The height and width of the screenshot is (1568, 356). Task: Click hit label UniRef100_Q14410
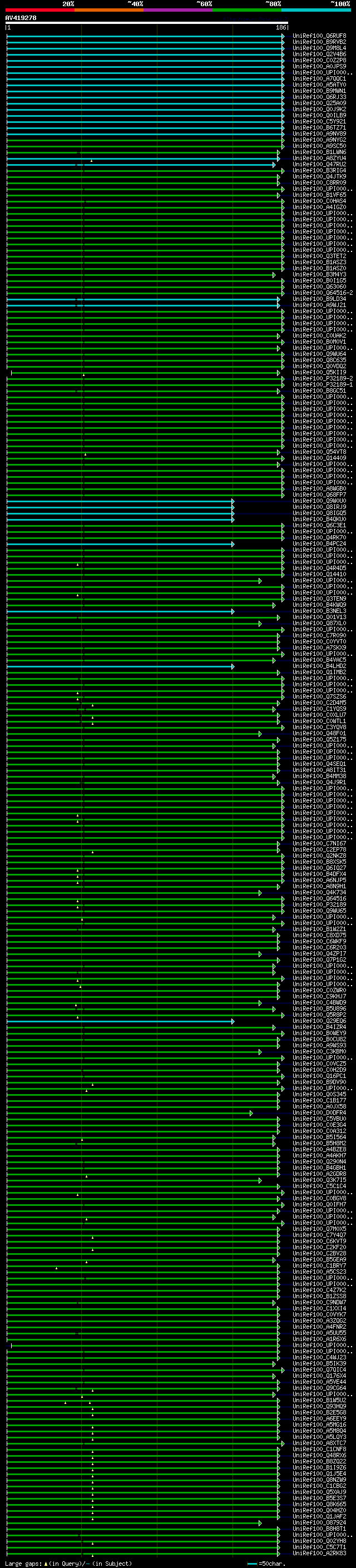pyautogui.click(x=319, y=574)
